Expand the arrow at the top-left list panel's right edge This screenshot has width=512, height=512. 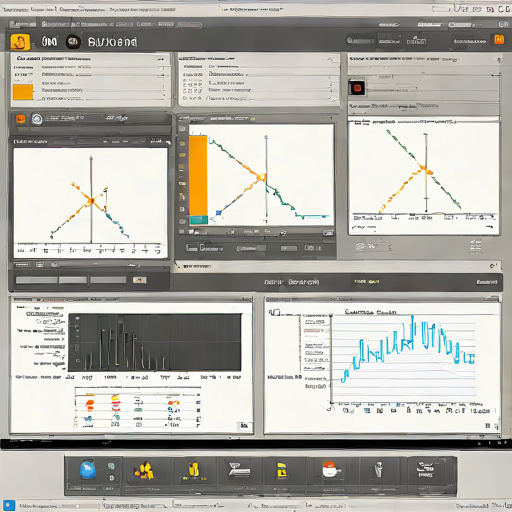(161, 59)
